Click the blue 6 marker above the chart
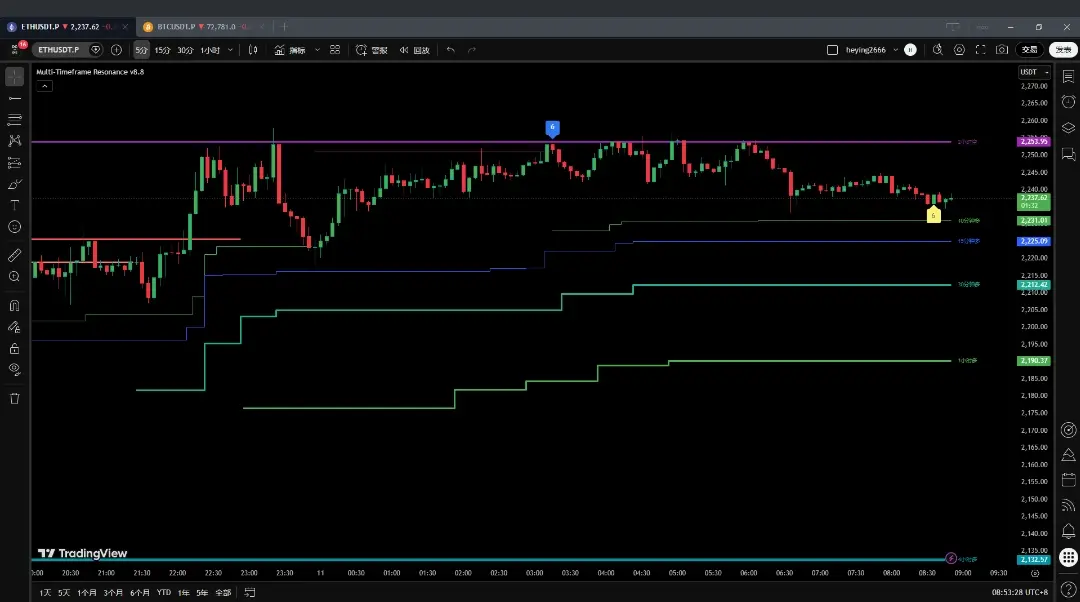The height and width of the screenshot is (602, 1080). pyautogui.click(x=552, y=129)
